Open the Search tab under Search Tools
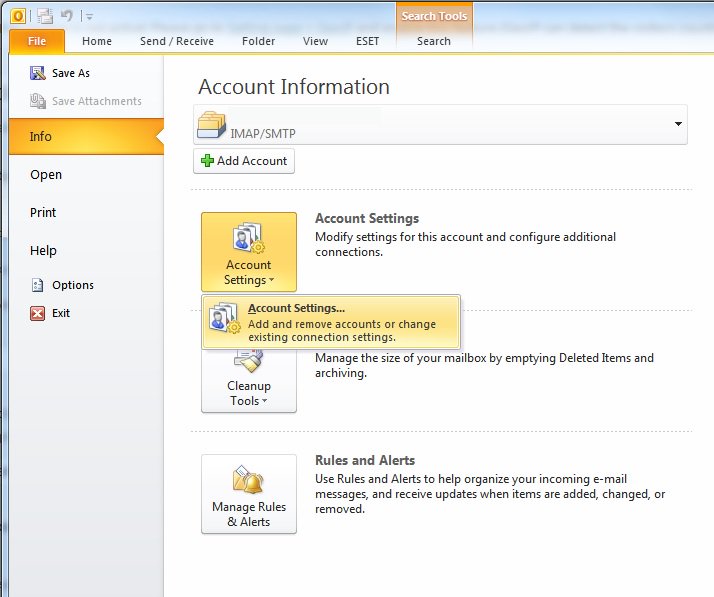The image size is (714, 597). (434, 41)
